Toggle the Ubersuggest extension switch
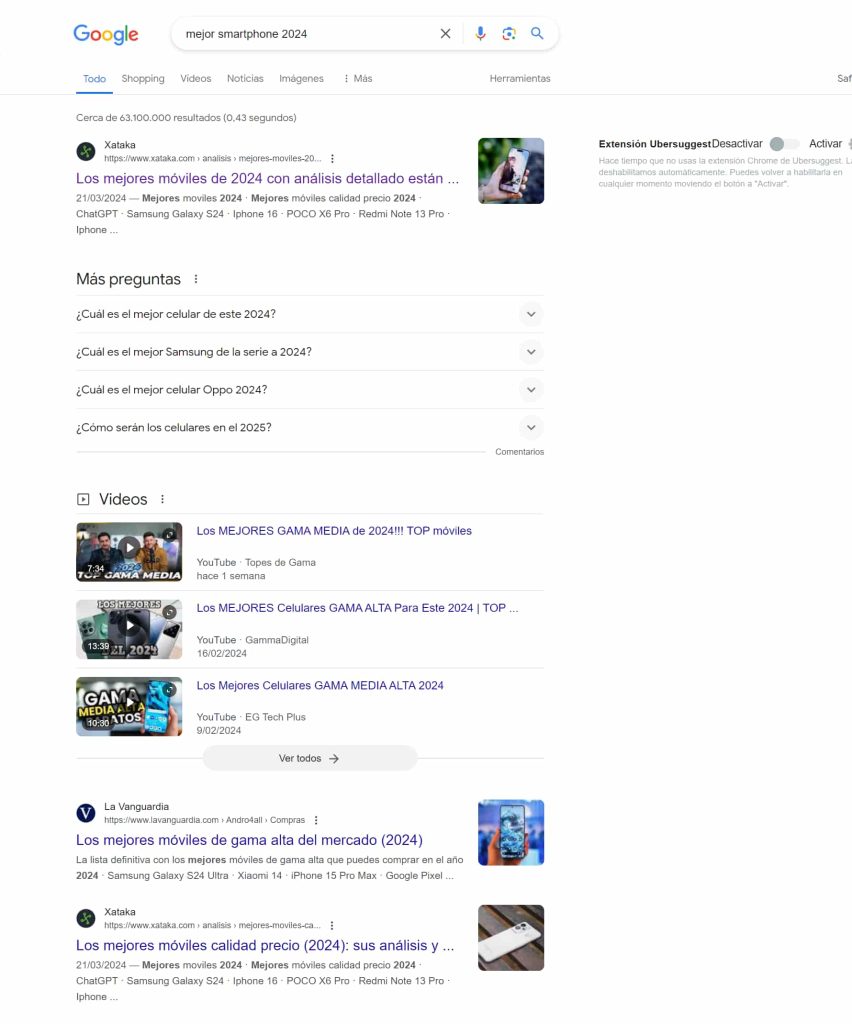Viewport: 852px width, 1024px height. point(784,144)
